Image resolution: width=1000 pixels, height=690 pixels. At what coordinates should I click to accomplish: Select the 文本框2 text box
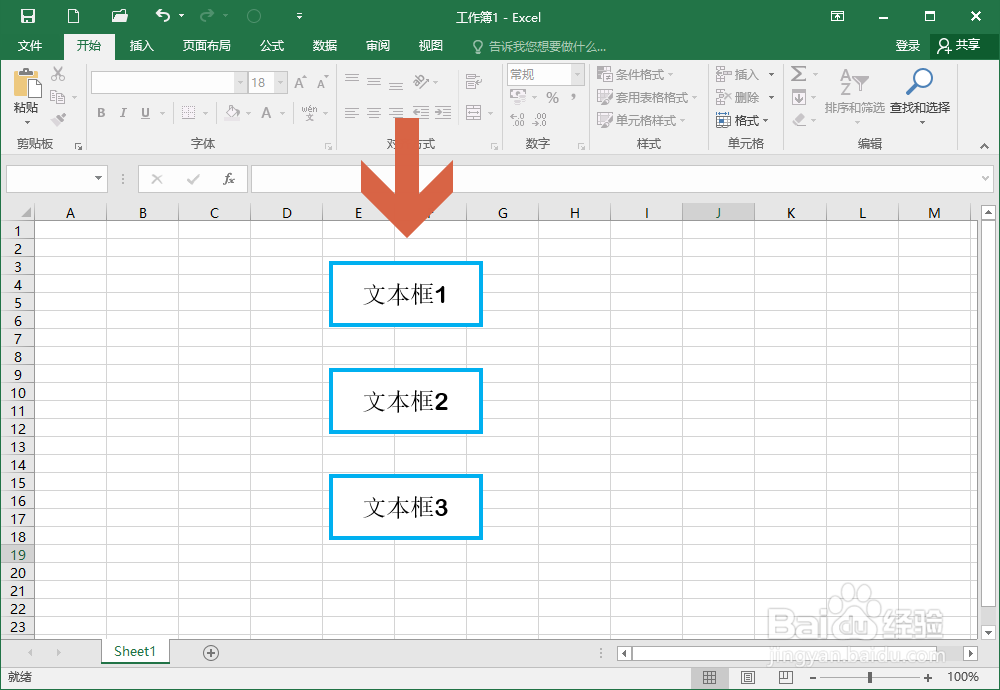[406, 401]
